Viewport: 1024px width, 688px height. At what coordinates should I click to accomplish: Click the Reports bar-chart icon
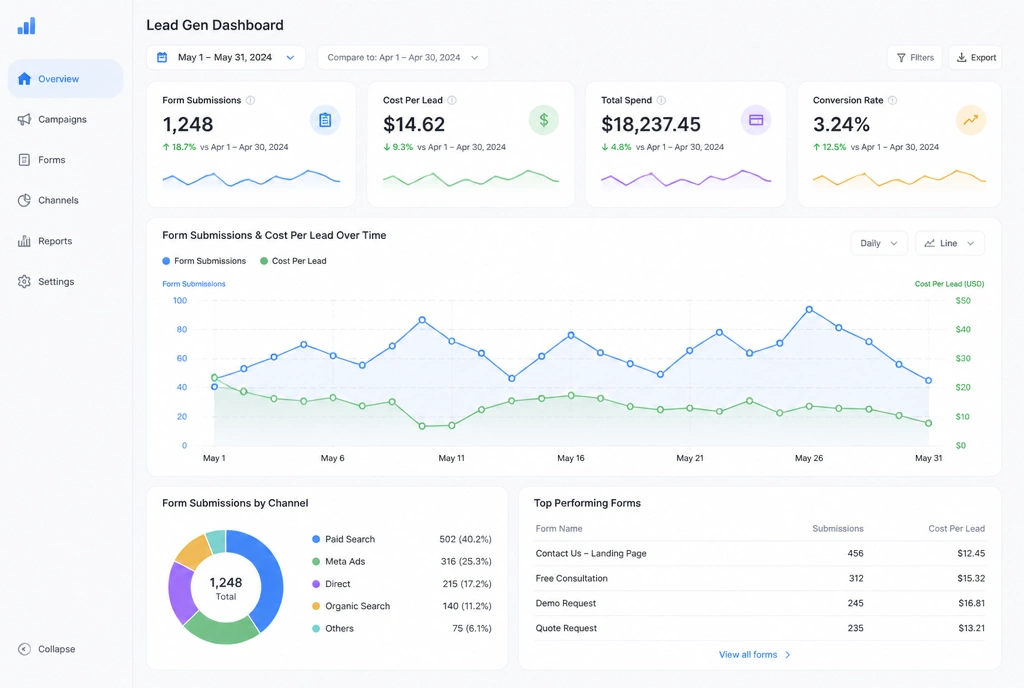point(24,241)
